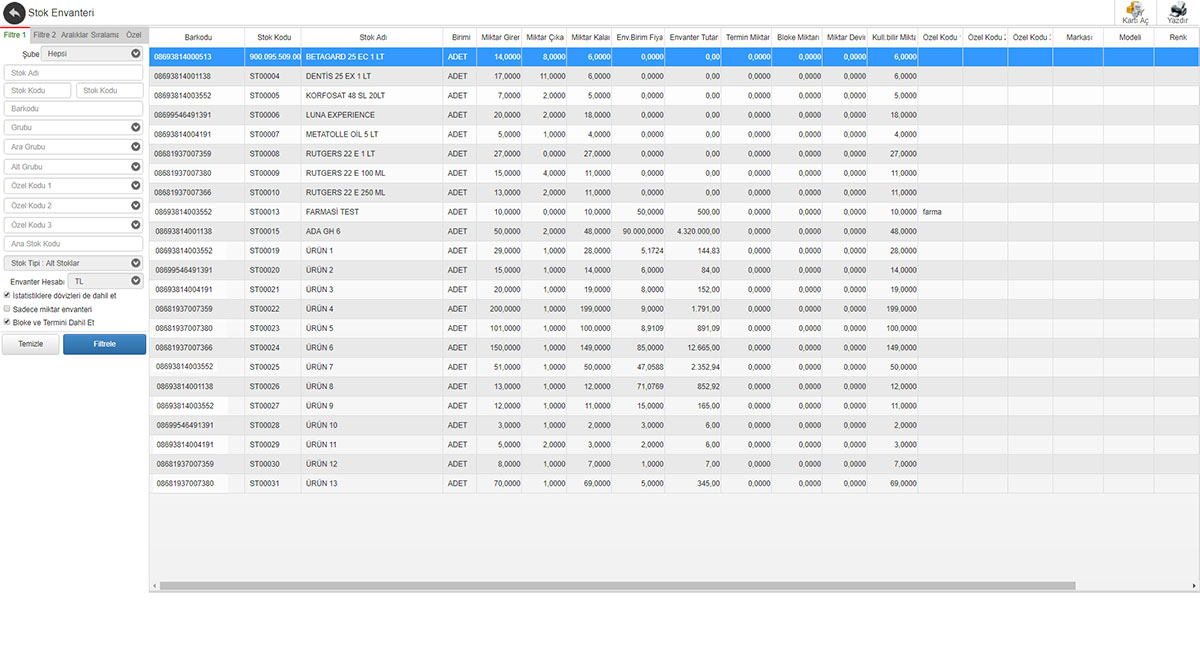This screenshot has height=653, width=1200.
Task: Toggle İstatistiklere dövizleri de dahil et checkbox
Action: (x=7, y=296)
